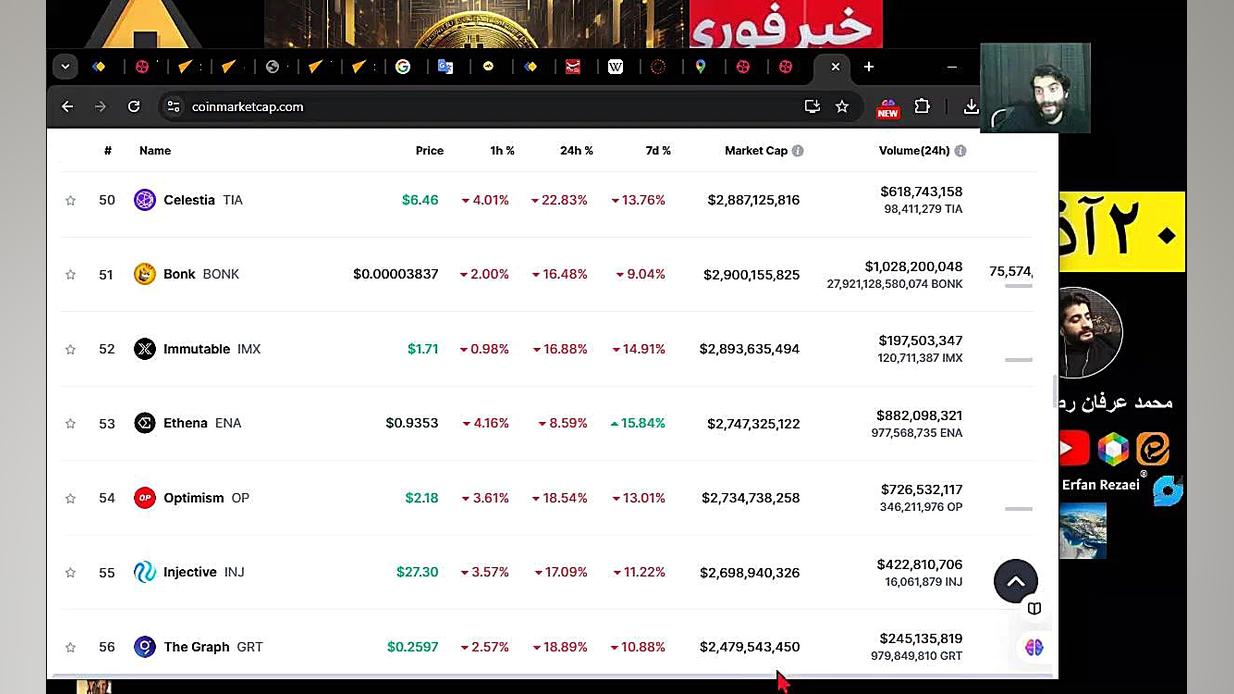Open the extension with the NEW badge
The height and width of the screenshot is (694, 1234).
pyautogui.click(x=887, y=108)
